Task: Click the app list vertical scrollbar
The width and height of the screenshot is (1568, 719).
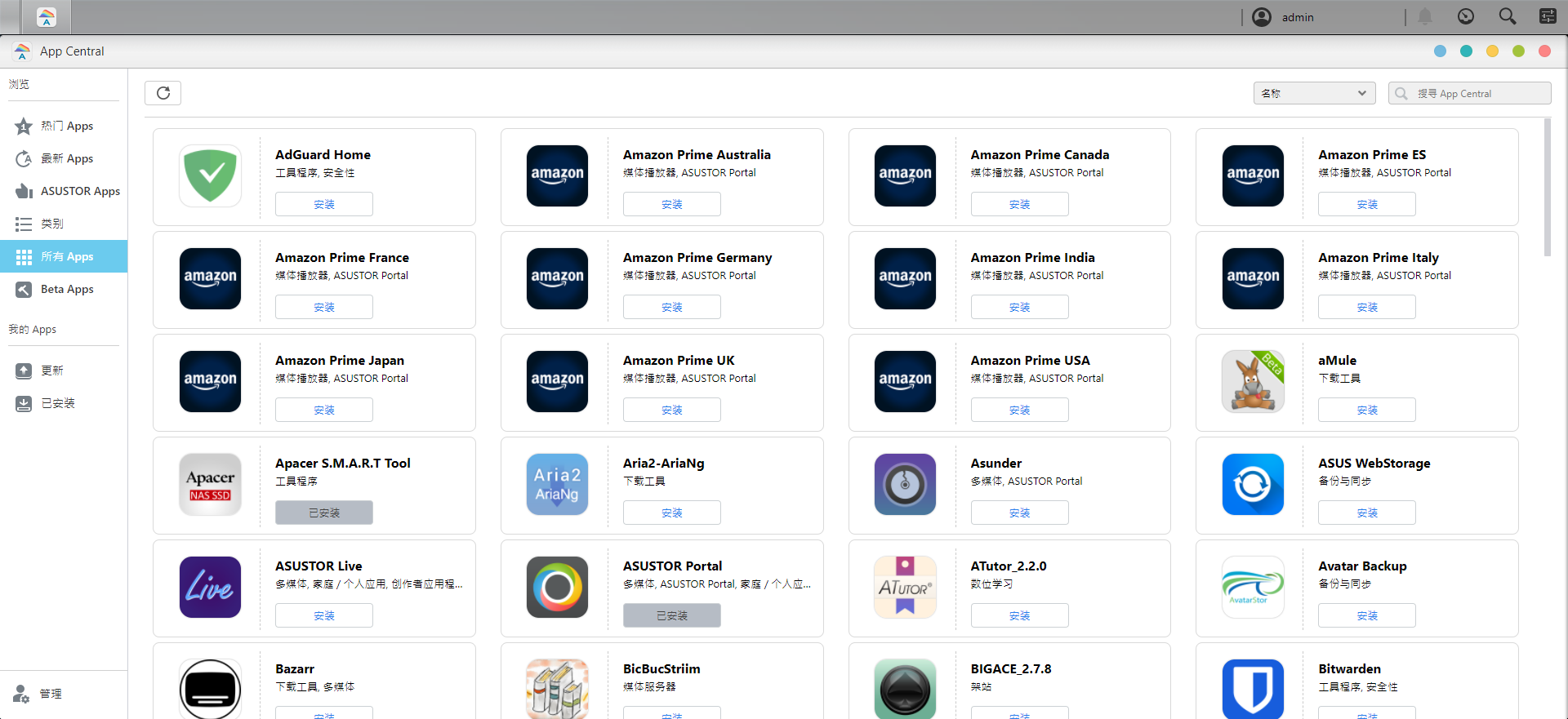Action: 1547,188
